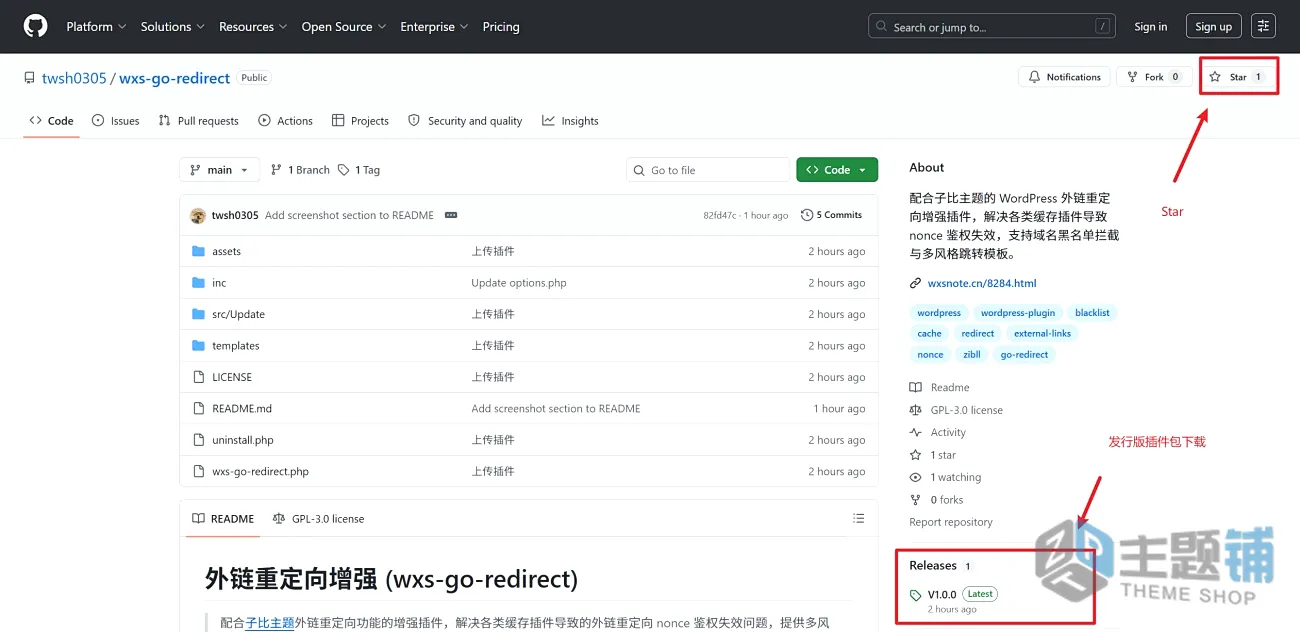View the 1 star stargazers link

click(933, 455)
